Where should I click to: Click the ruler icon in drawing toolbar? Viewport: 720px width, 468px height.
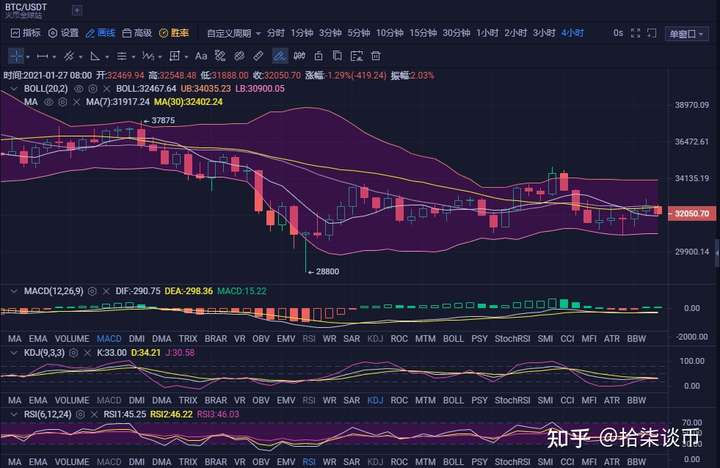pos(259,56)
